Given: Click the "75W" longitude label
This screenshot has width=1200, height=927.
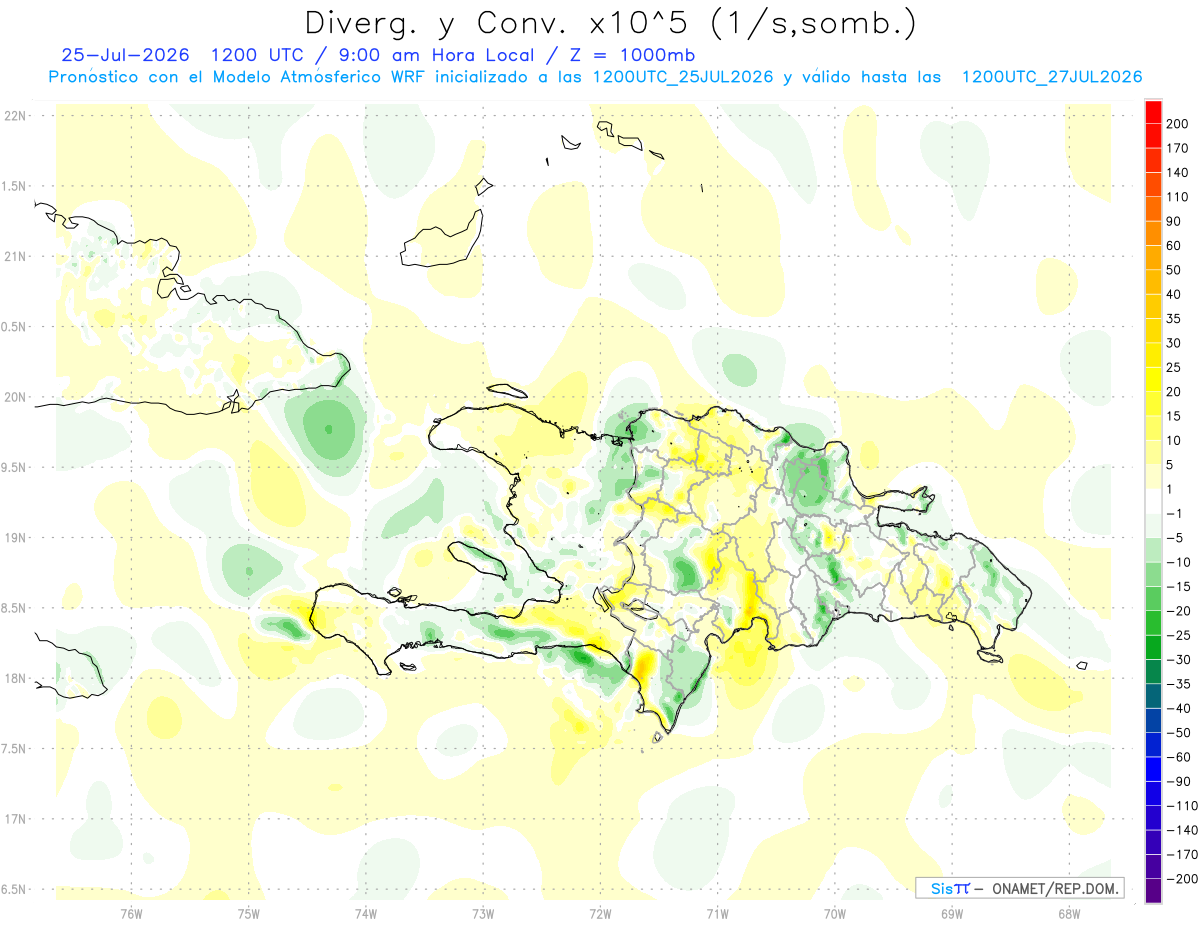Looking at the screenshot, I should 249,914.
